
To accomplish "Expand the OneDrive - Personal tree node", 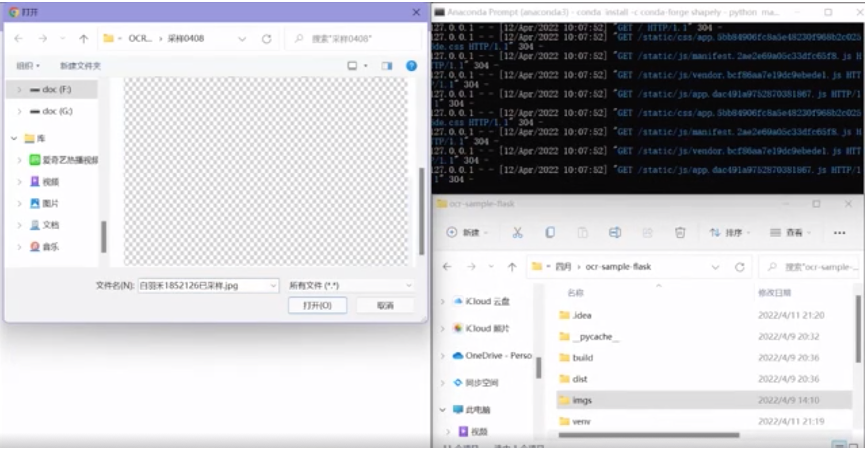I will click(x=443, y=356).
